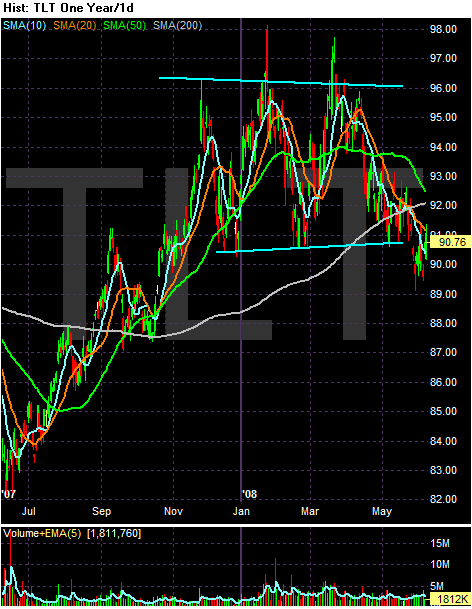Click the 5M volume axis label
The height and width of the screenshot is (609, 472).
[x=437, y=586]
